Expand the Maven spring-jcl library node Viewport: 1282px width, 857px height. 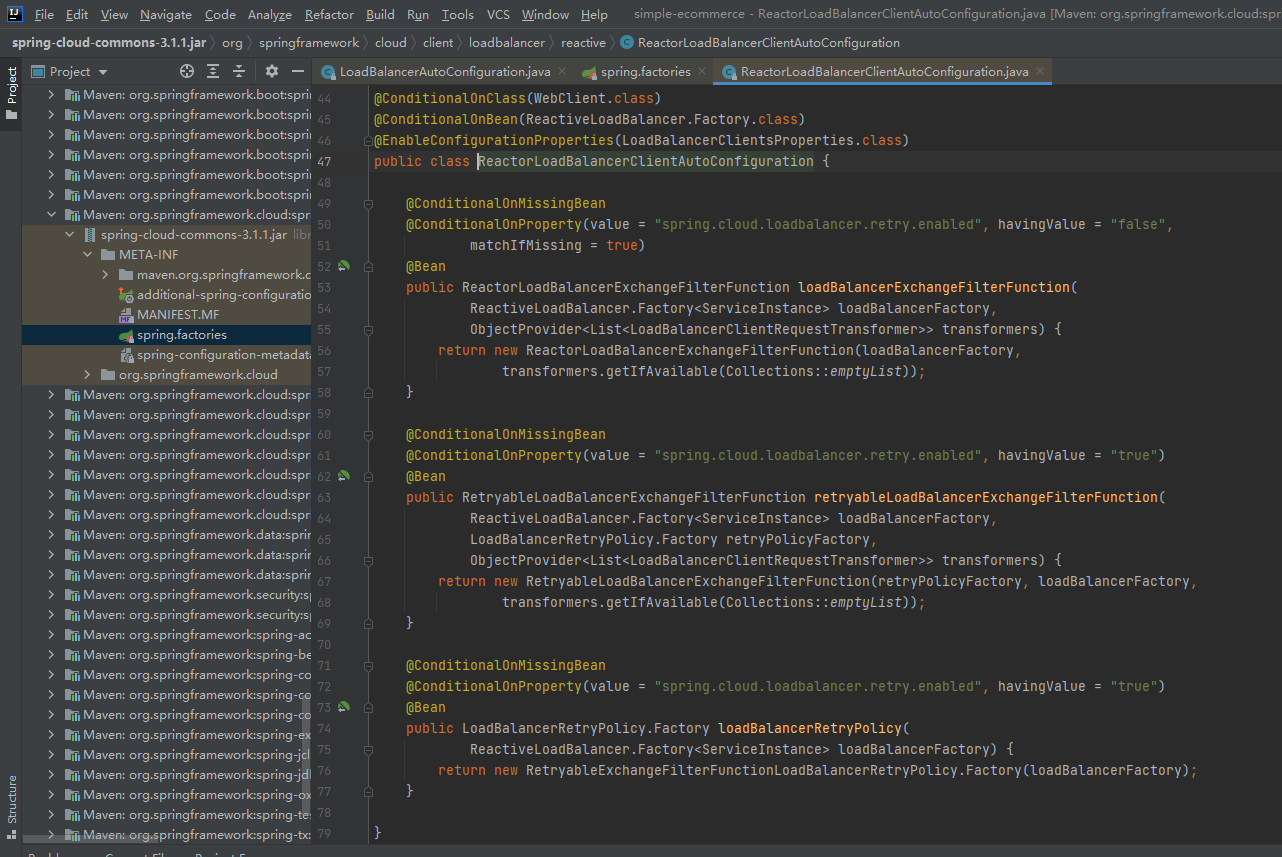pos(53,755)
